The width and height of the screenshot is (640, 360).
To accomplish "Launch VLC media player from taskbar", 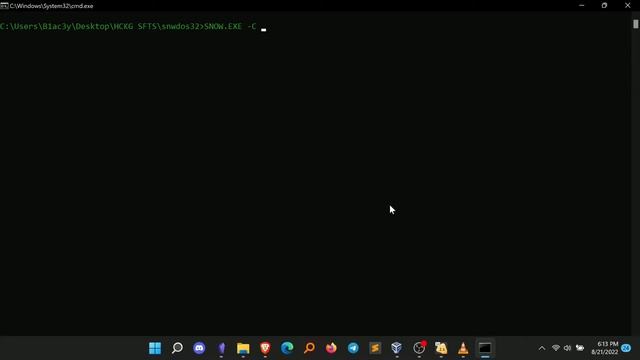I will tap(463, 348).
